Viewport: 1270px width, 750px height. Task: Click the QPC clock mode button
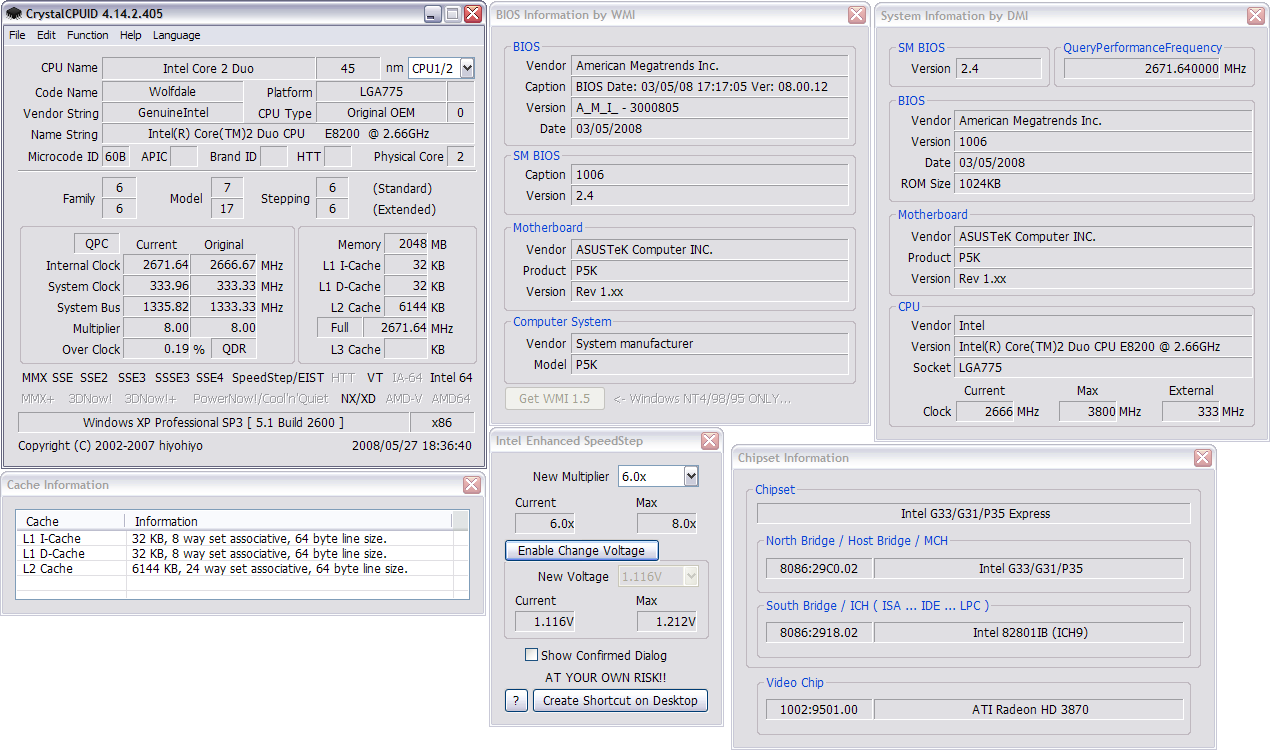[97, 244]
